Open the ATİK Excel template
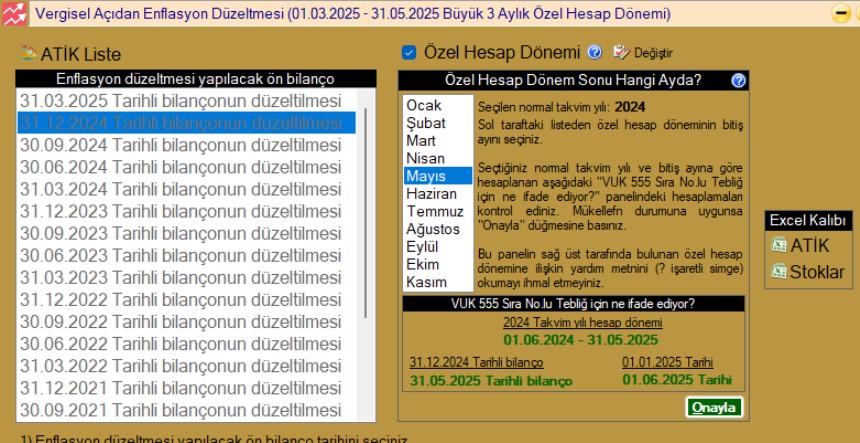 (x=800, y=246)
